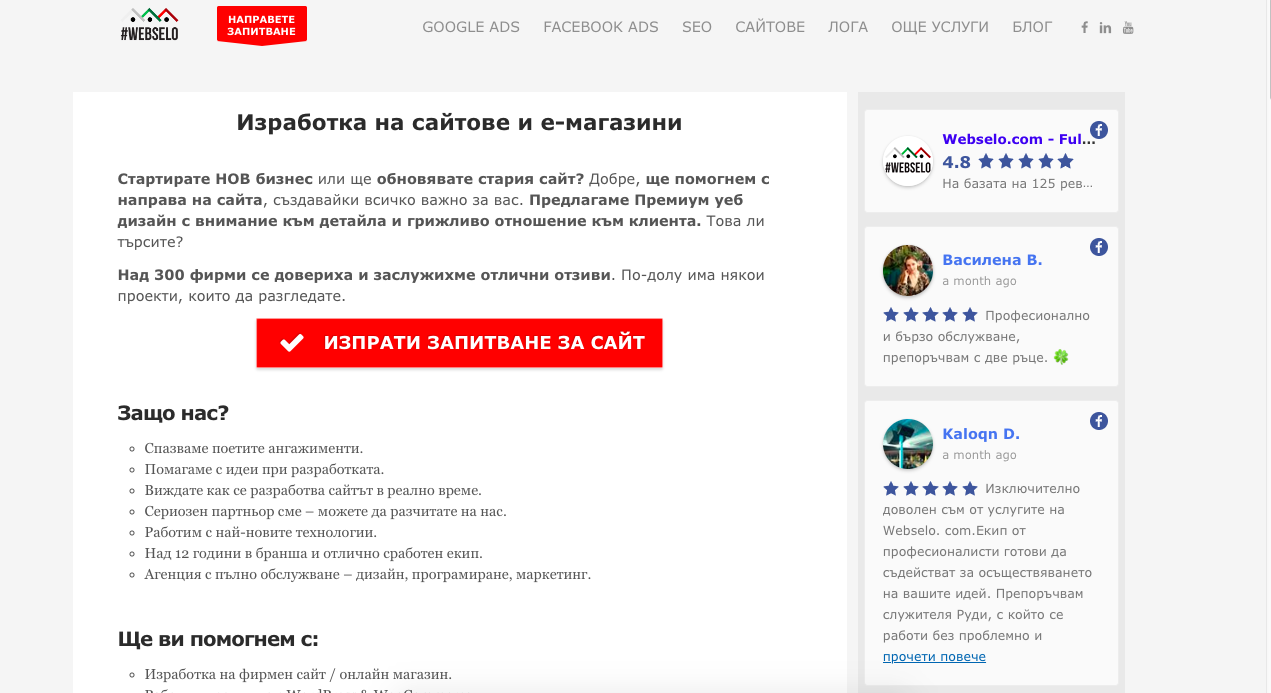Click Василена В. profile picture
1271x693 pixels.
(x=907, y=270)
